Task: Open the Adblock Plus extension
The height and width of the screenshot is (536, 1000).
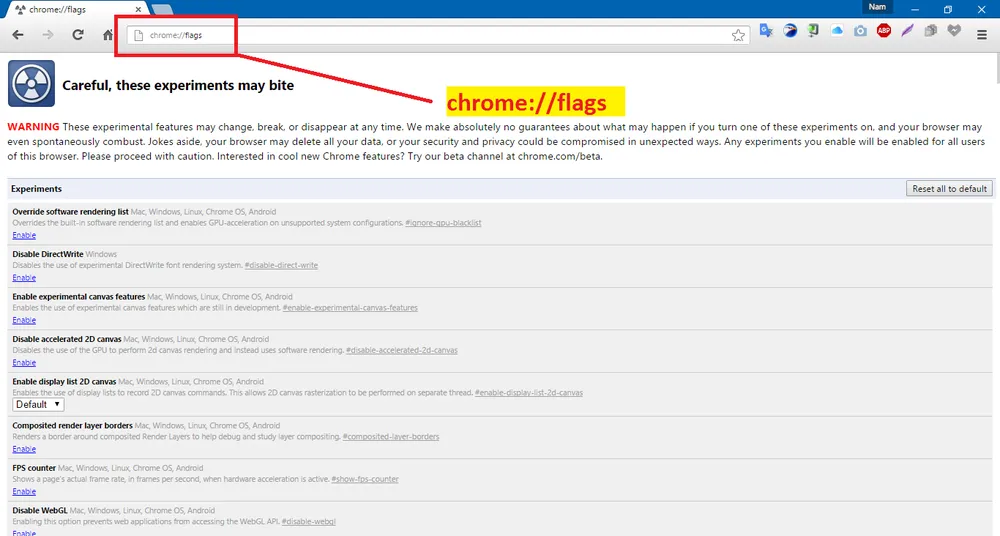Action: (x=884, y=31)
